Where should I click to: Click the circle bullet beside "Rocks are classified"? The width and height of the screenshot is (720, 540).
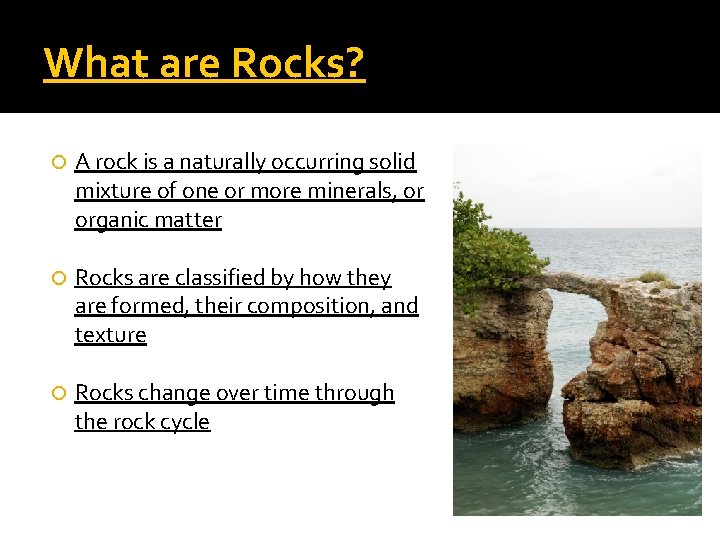[x=59, y=278]
